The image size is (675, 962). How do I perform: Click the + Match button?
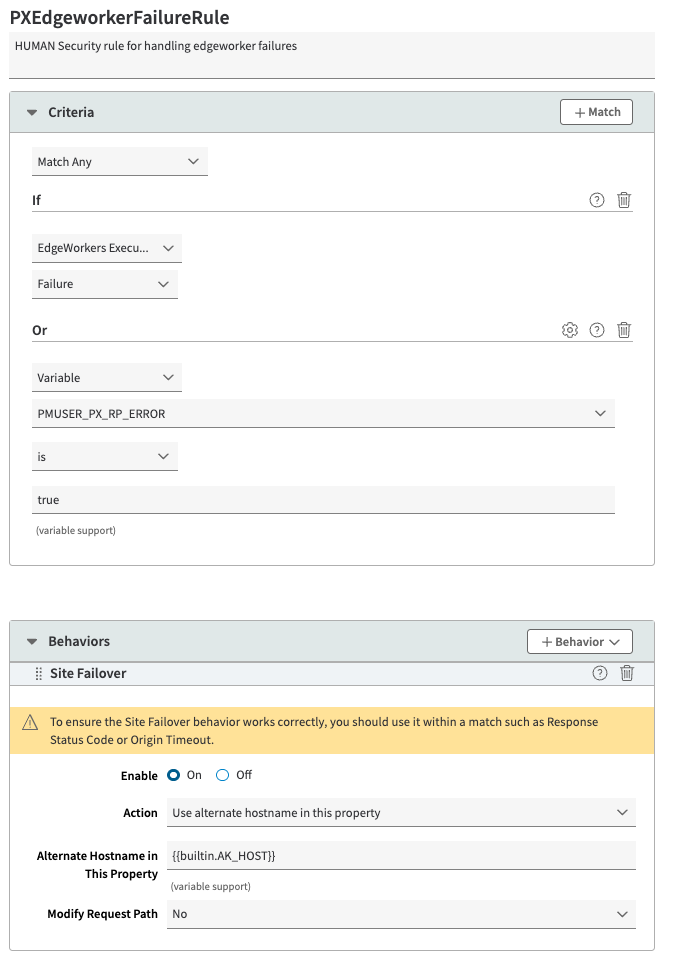(596, 112)
